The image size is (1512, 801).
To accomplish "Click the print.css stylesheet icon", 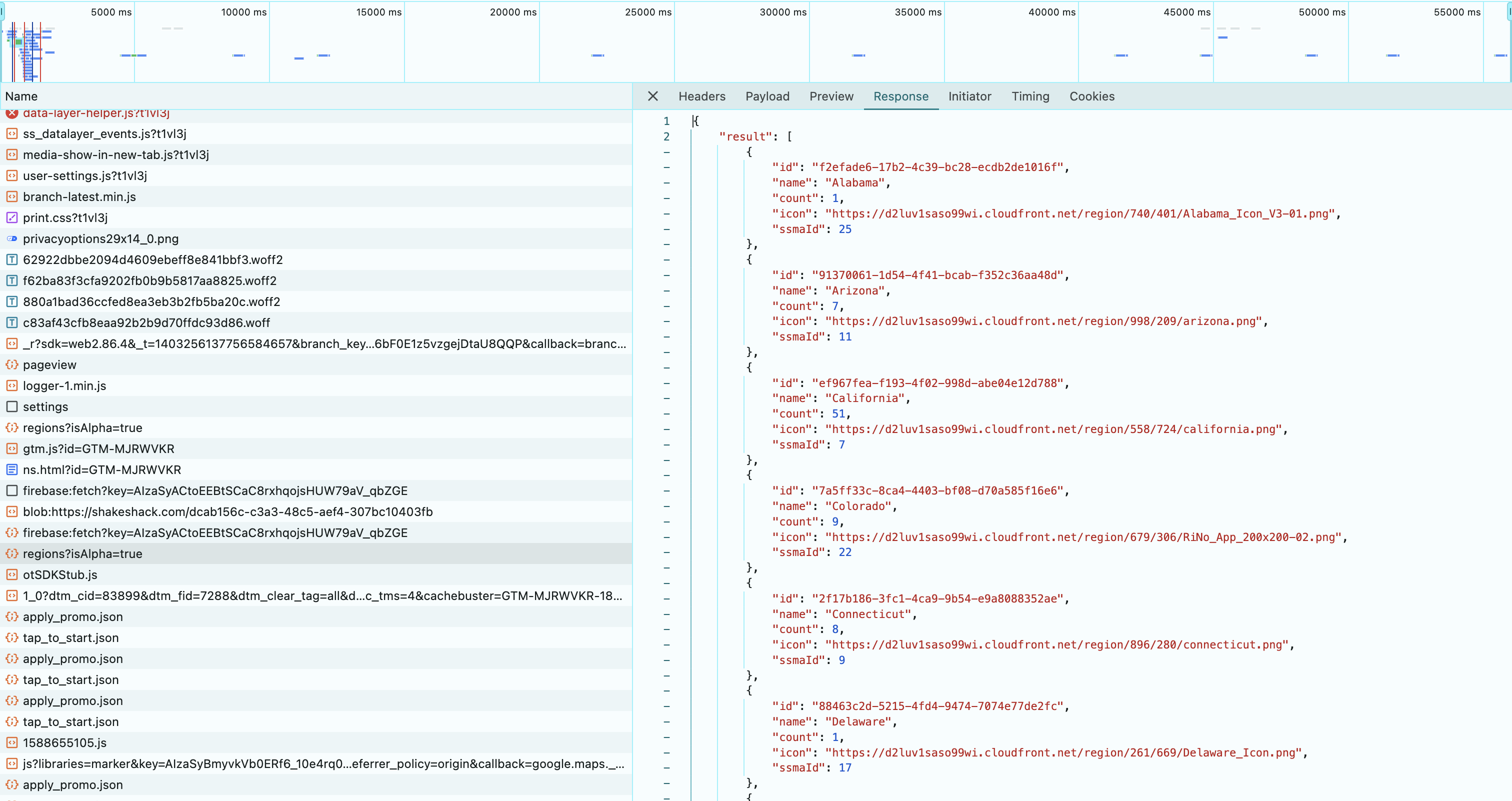I will coord(11,217).
